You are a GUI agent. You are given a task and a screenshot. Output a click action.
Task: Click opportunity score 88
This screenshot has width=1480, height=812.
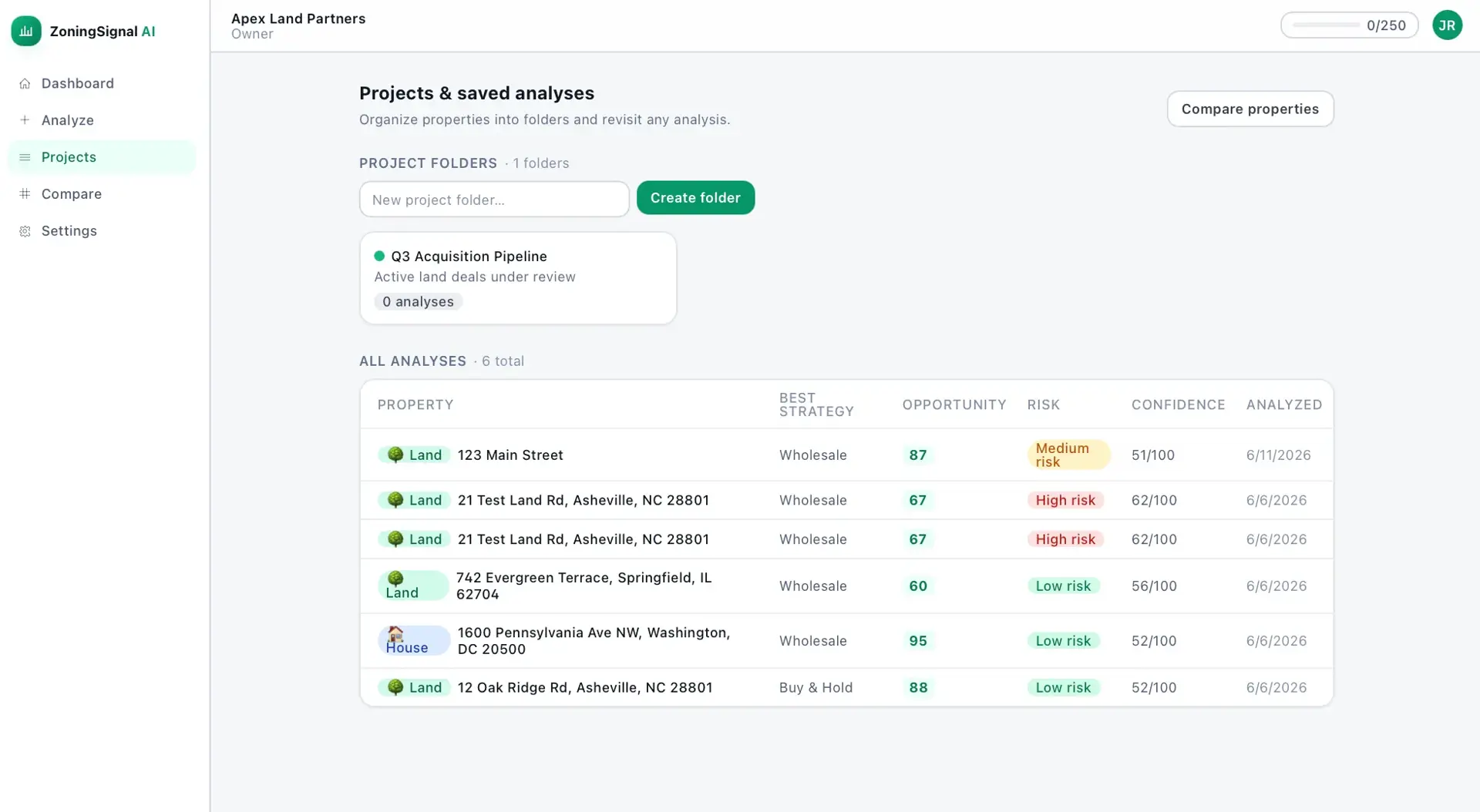coord(918,687)
